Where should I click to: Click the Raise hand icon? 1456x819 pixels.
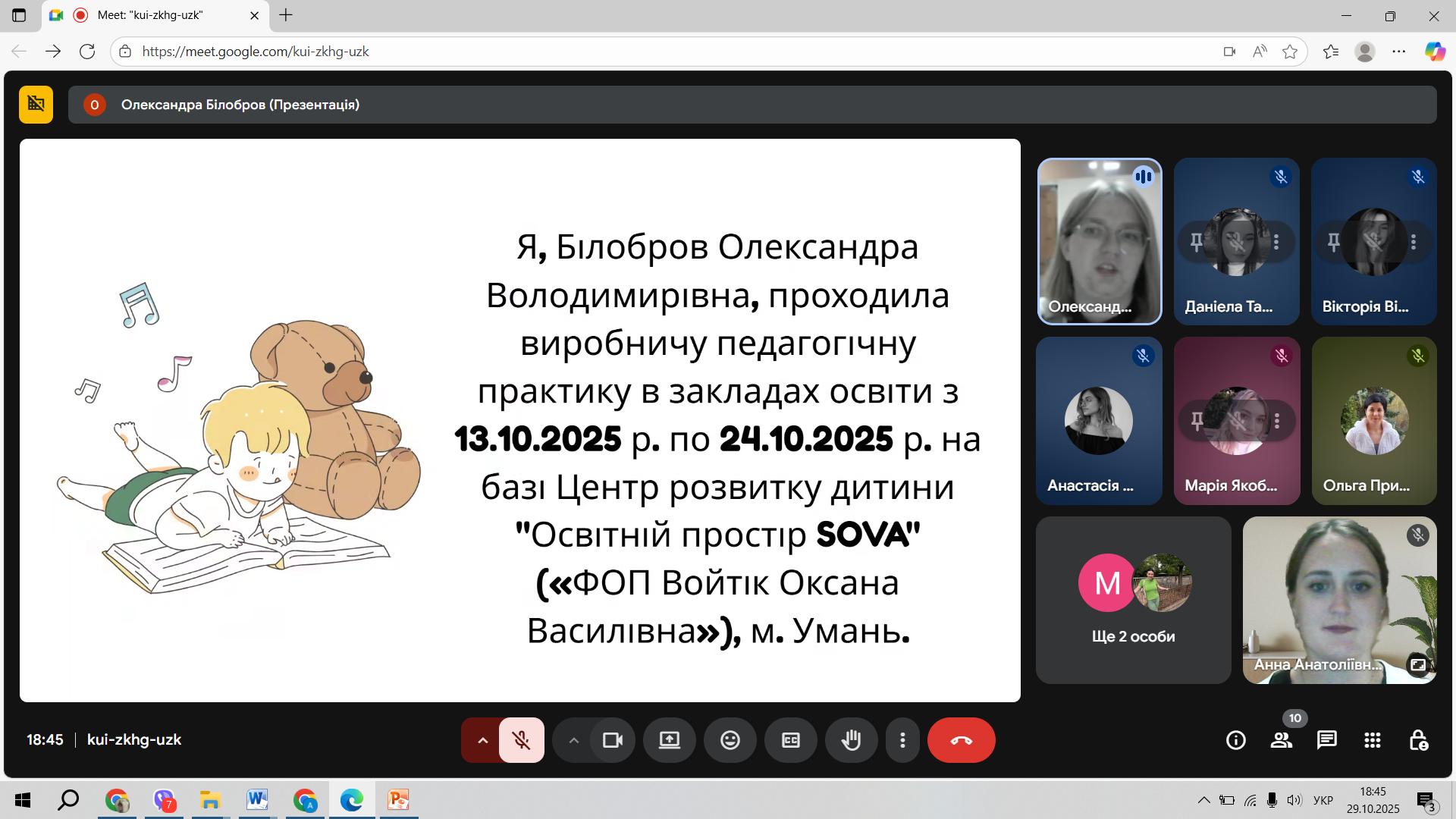(x=851, y=740)
